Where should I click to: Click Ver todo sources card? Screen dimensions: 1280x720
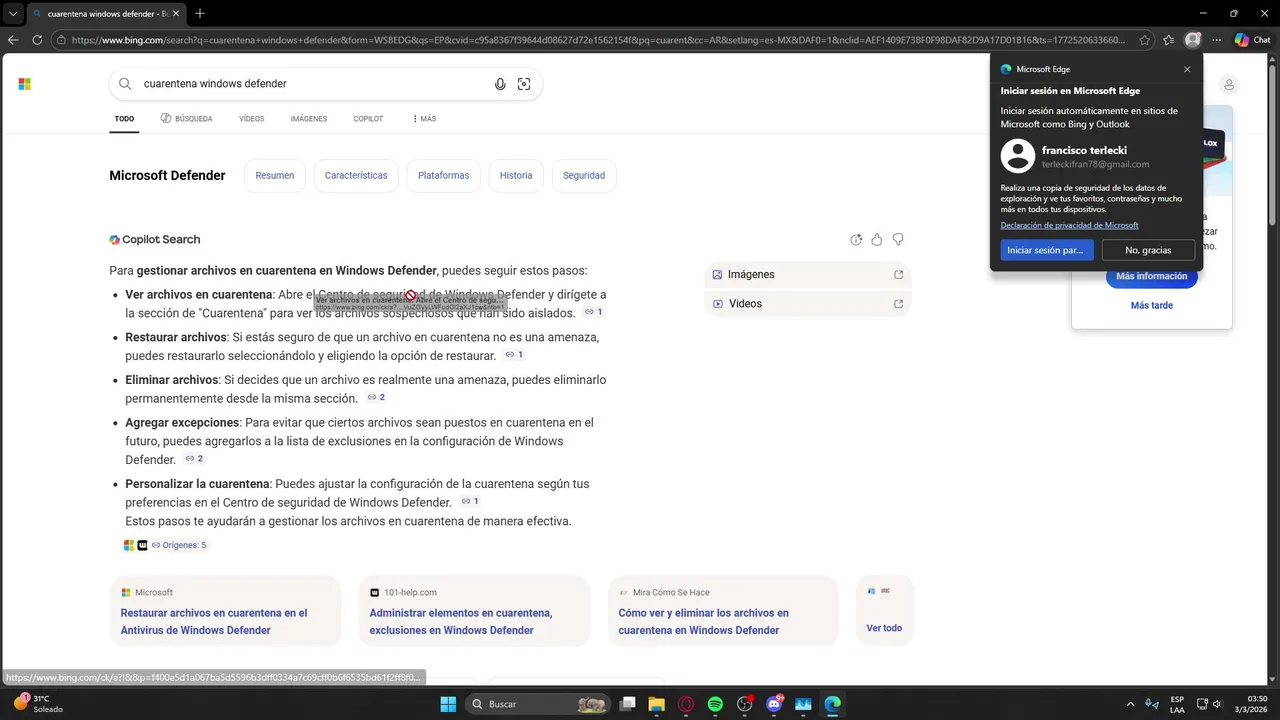(885, 611)
